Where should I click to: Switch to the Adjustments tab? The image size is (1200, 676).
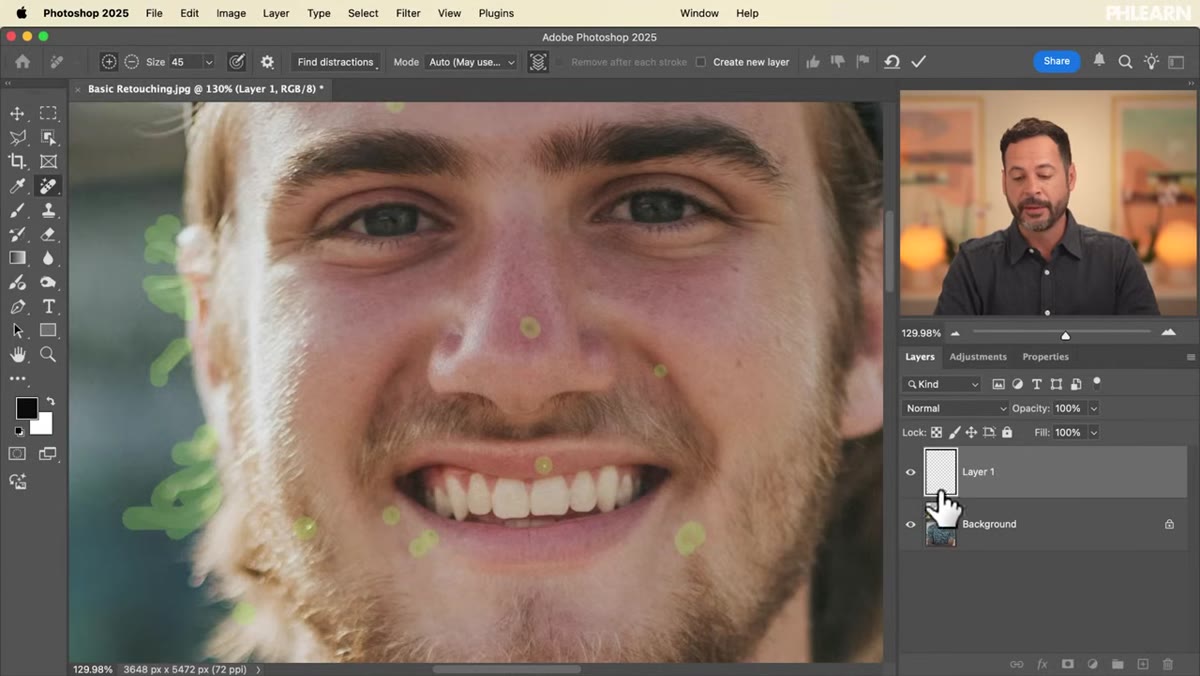978,357
